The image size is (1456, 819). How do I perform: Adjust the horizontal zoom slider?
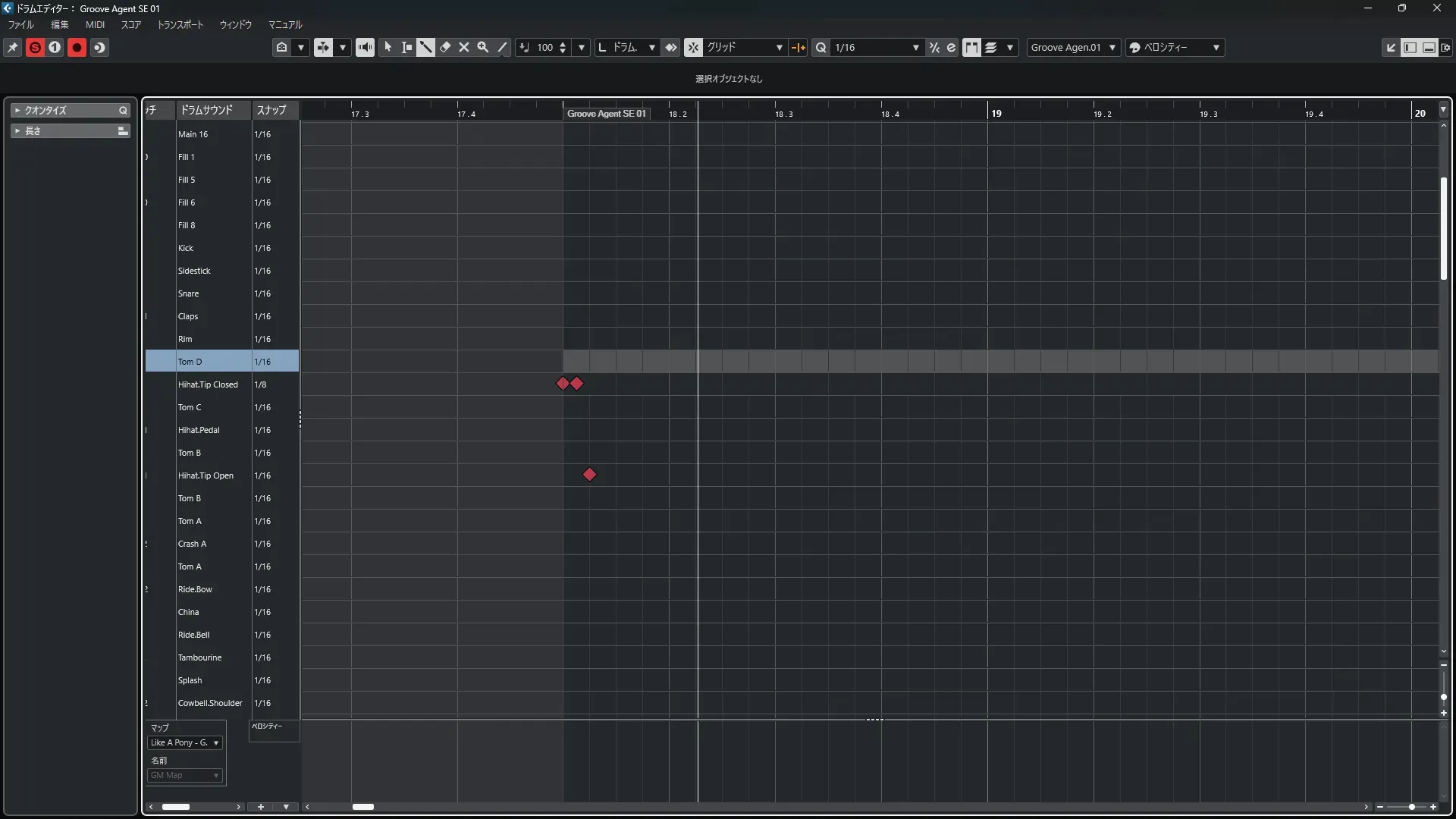[x=1411, y=807]
